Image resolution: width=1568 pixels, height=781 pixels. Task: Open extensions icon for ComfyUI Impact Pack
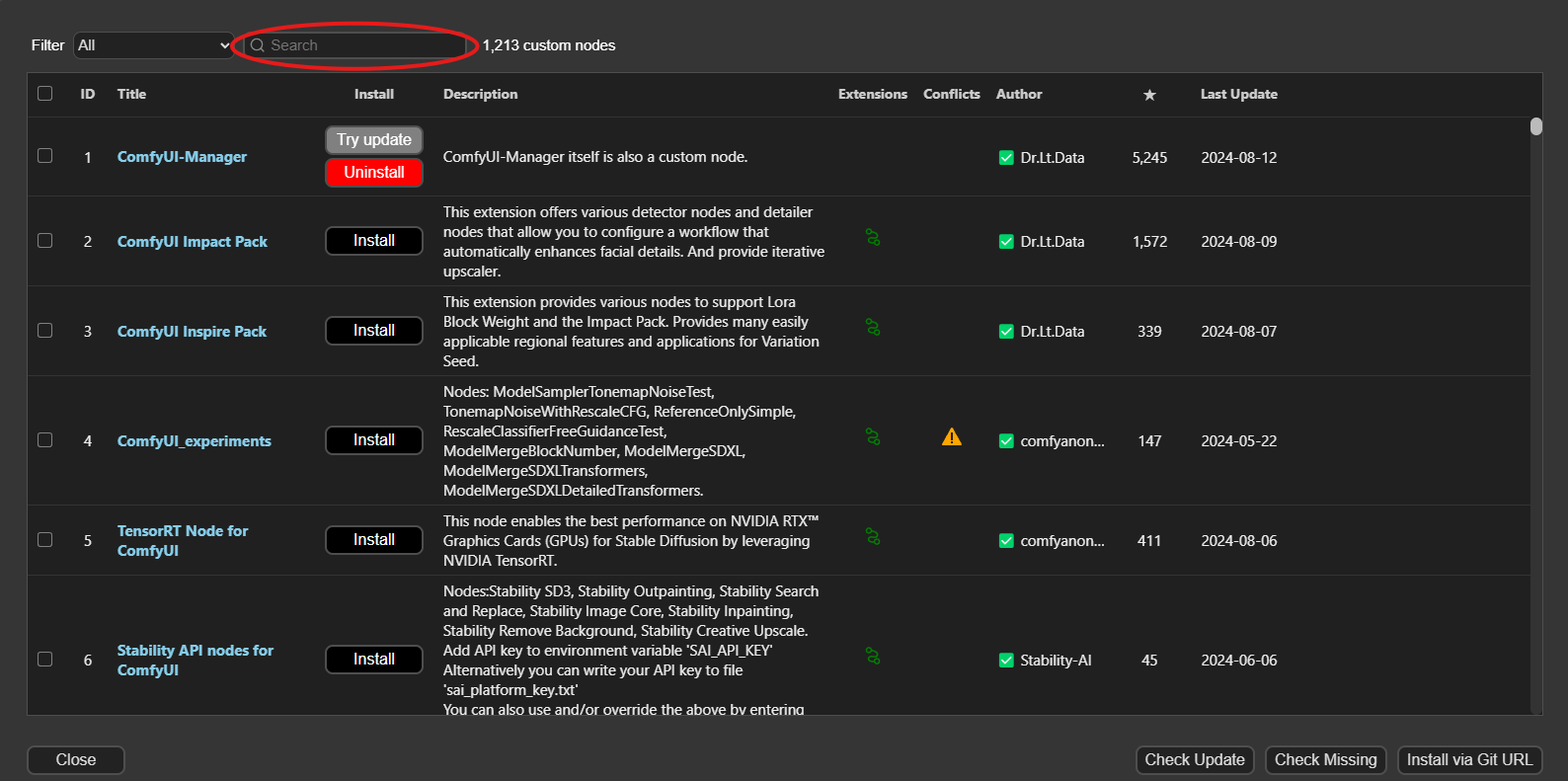click(x=873, y=238)
